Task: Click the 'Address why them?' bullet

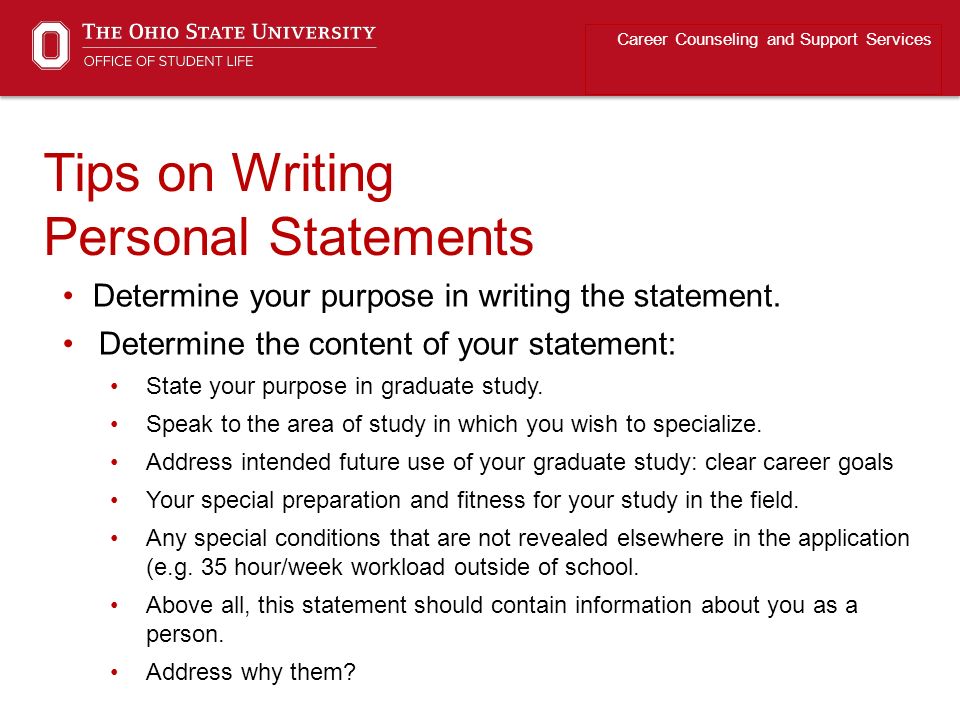Action: (x=250, y=672)
